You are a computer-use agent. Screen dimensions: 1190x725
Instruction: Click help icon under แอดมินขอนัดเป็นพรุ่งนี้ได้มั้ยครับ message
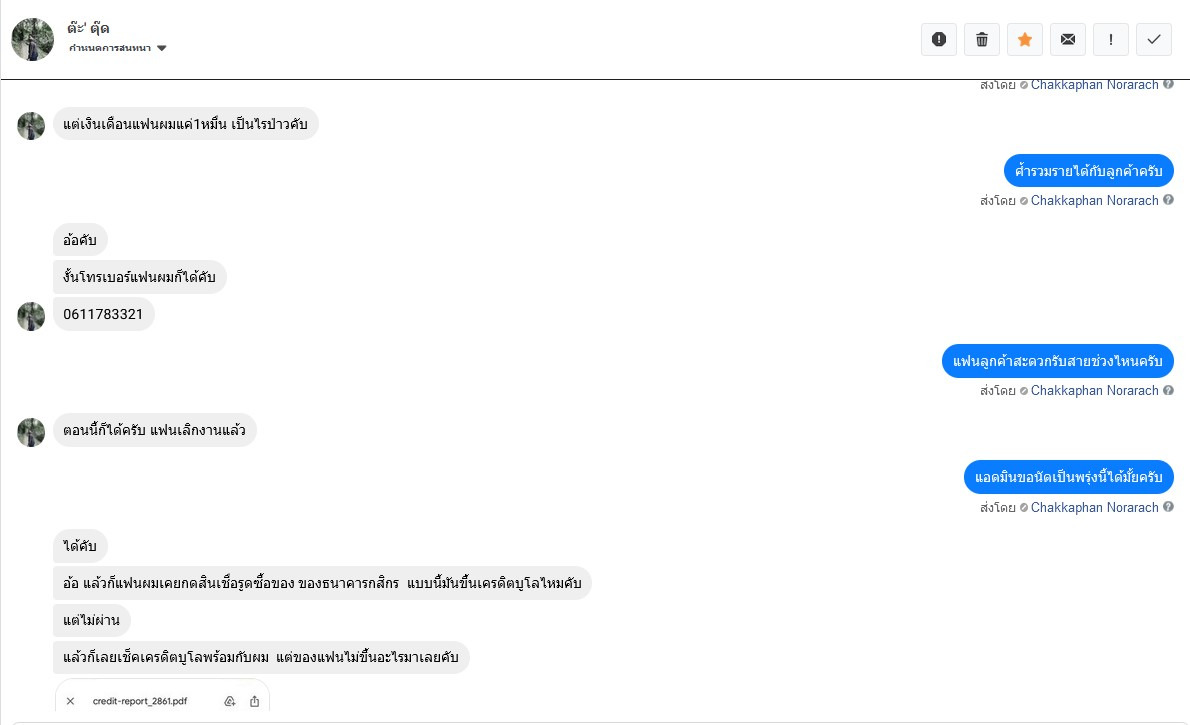pyautogui.click(x=1168, y=507)
